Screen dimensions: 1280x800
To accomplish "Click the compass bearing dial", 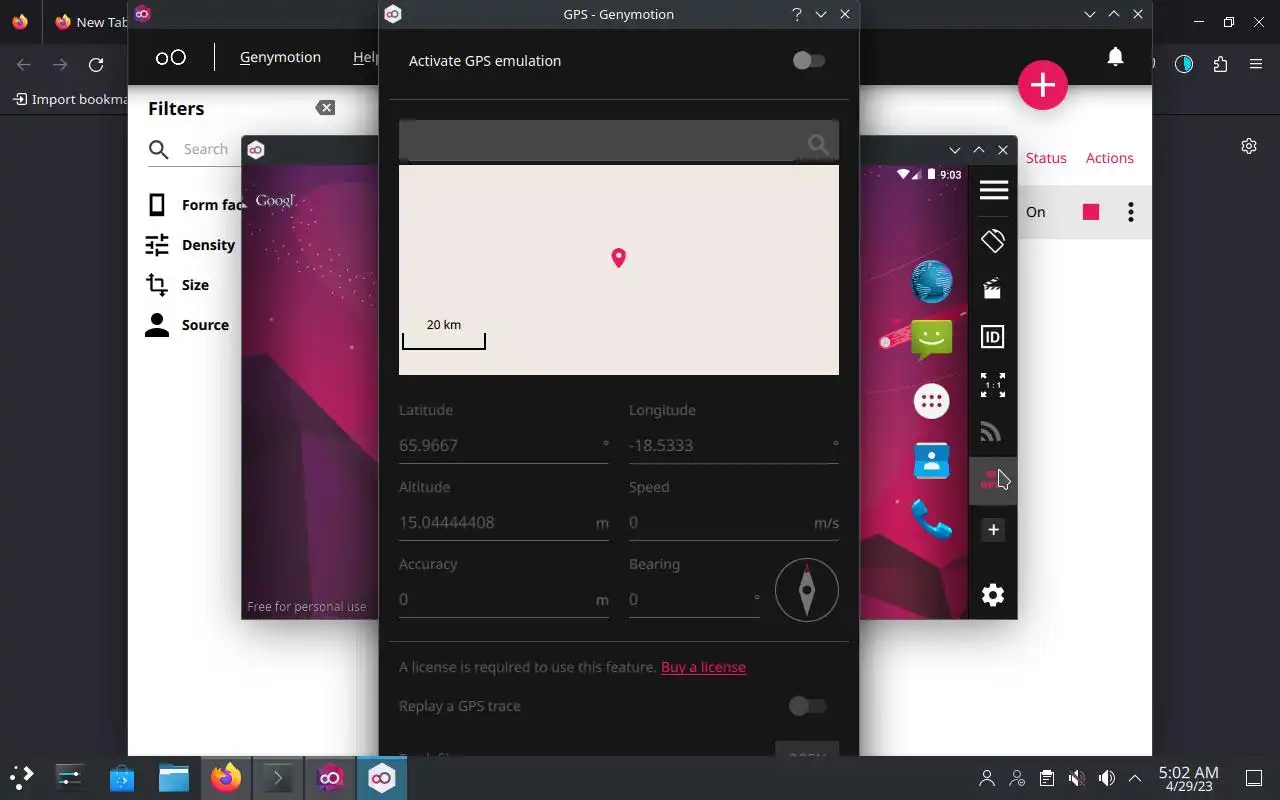I will (807, 590).
